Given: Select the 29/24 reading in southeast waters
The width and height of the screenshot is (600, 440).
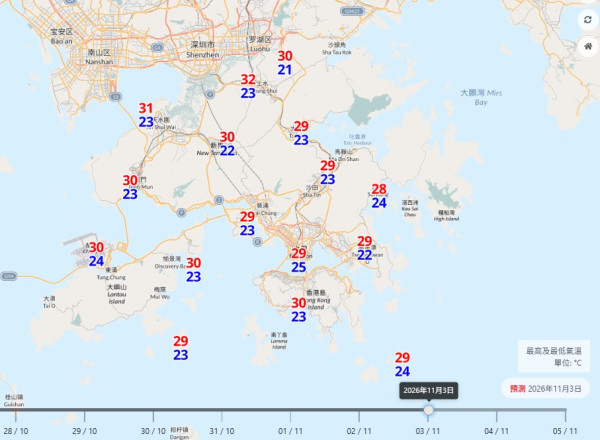Looking at the screenshot, I should coord(402,364).
